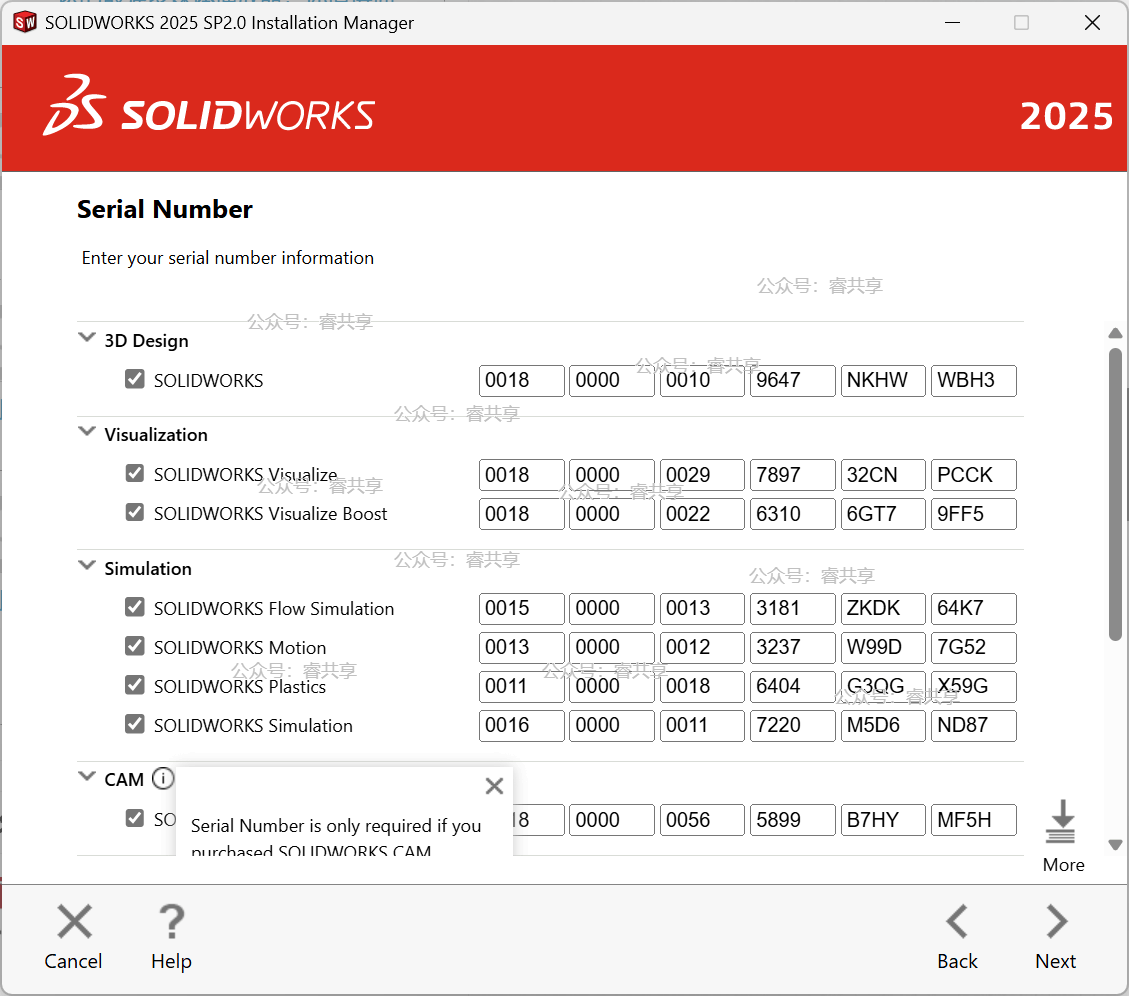1129x996 pixels.
Task: Click Simulation serial field containing 0016
Action: point(521,726)
